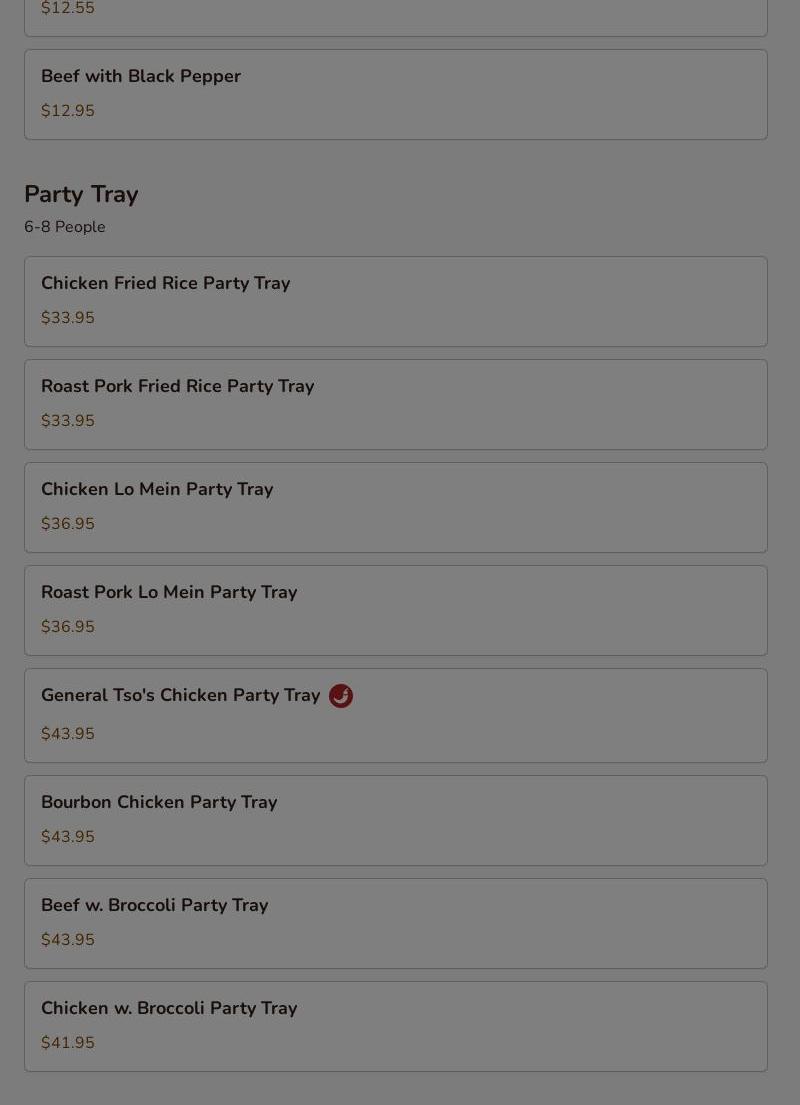Pick the Bourbon Chicken Party Tray

coord(159,803)
